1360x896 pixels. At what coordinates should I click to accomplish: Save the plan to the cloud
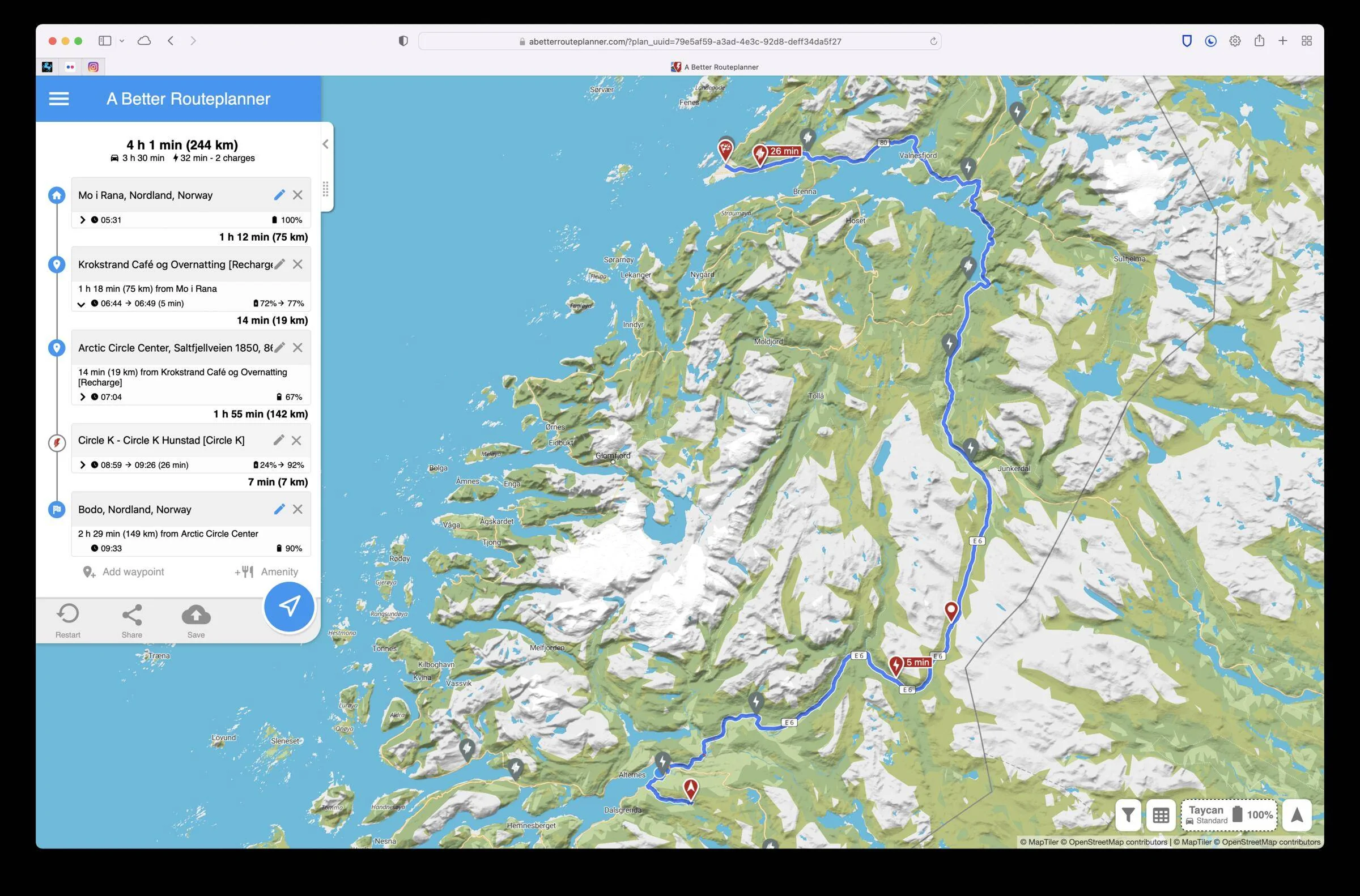click(196, 621)
